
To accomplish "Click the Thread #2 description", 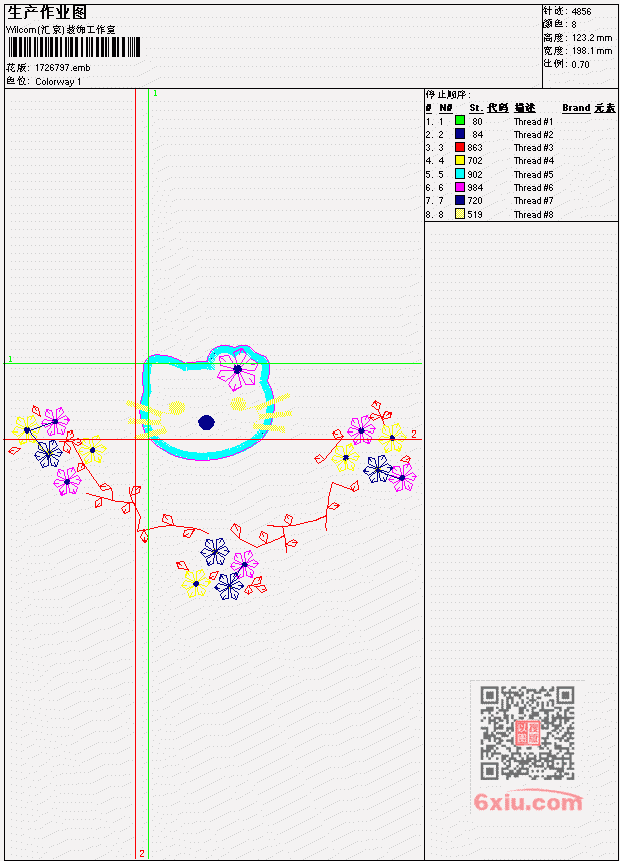I will point(533,135).
